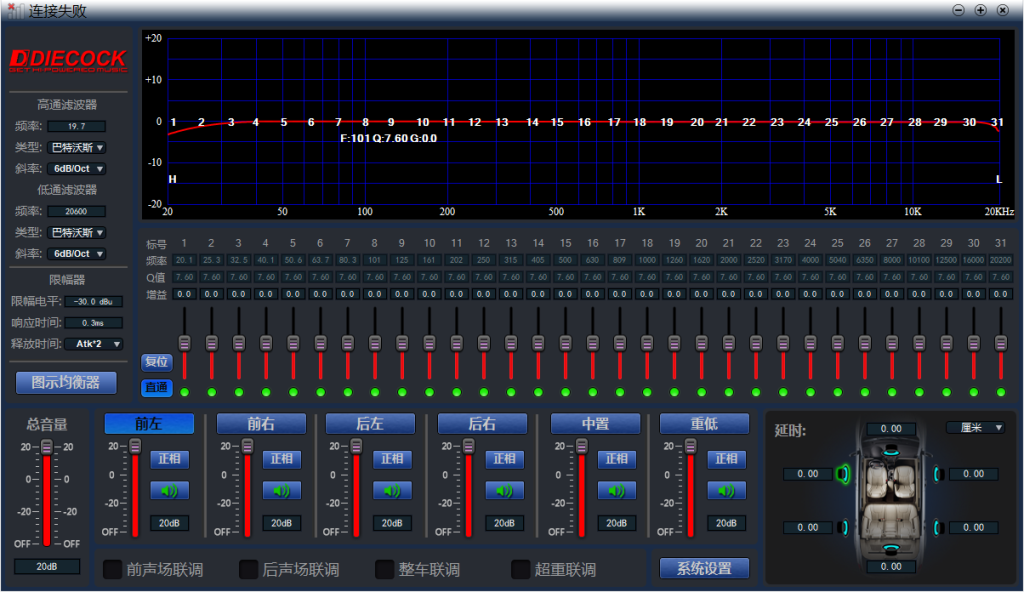Mute the 前左 channel speaker icon
The width and height of the screenshot is (1024, 592).
169,490
